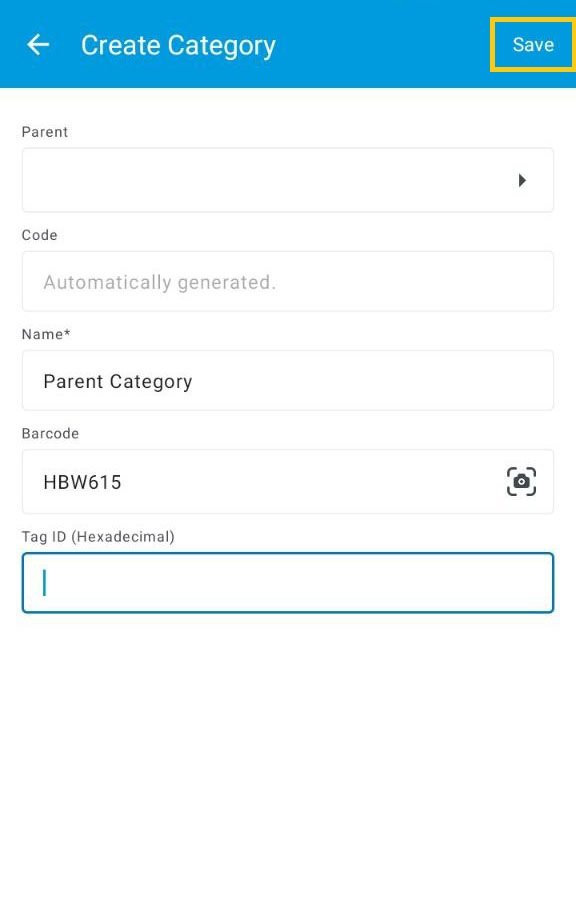Viewport: 576px width, 906px height.
Task: Select the automatically generated Code field
Action: click(288, 281)
